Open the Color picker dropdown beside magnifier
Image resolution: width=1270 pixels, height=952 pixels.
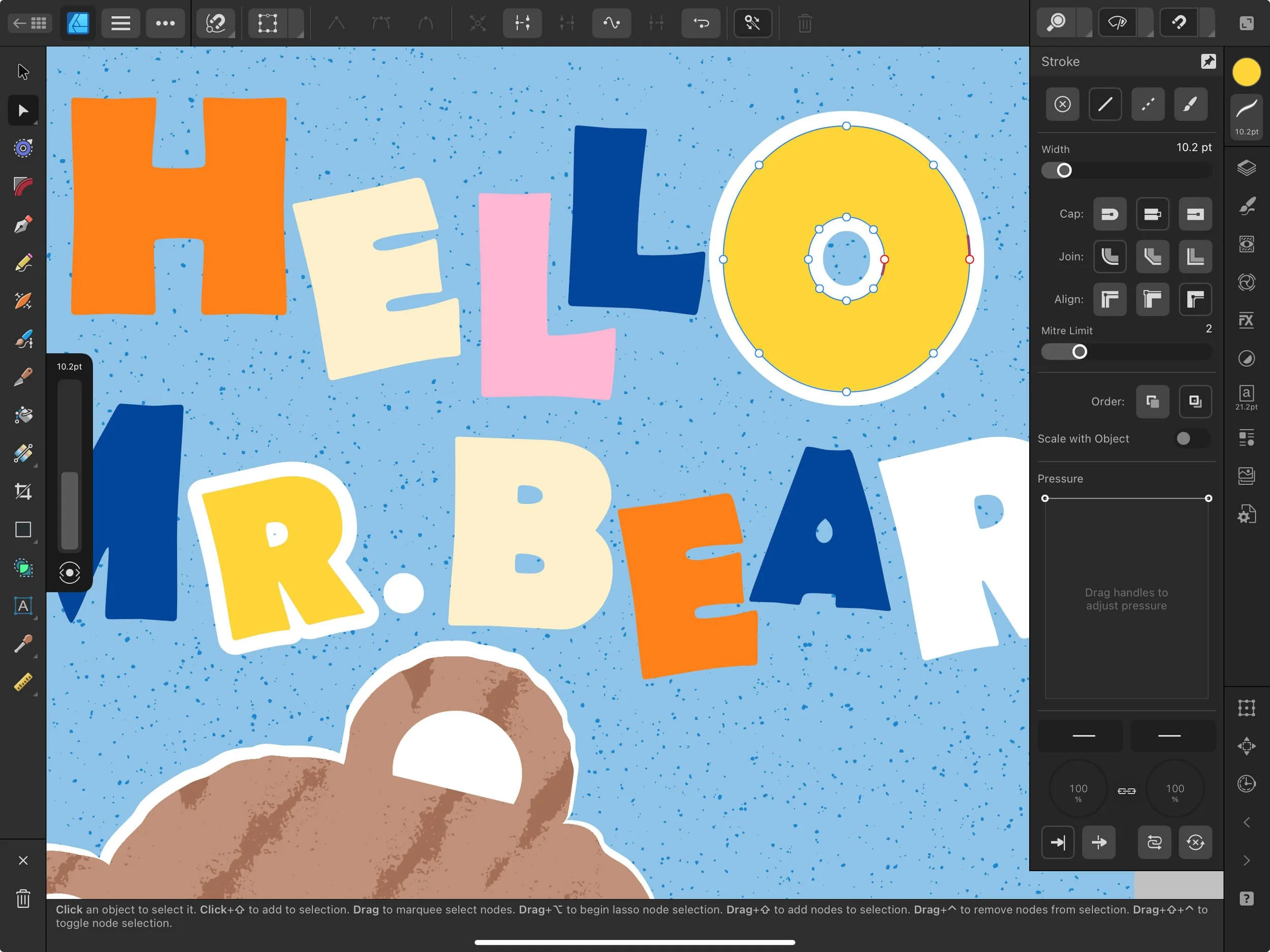click(1085, 23)
